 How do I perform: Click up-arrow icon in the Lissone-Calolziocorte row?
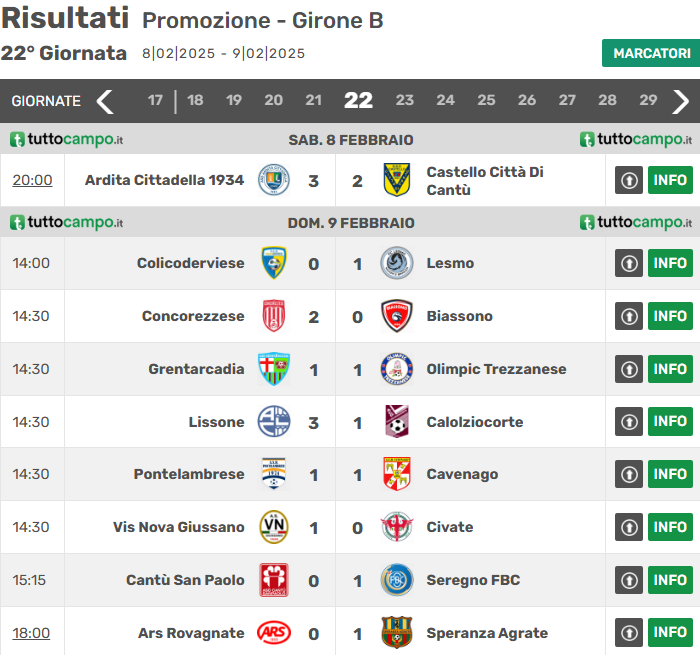tap(629, 422)
